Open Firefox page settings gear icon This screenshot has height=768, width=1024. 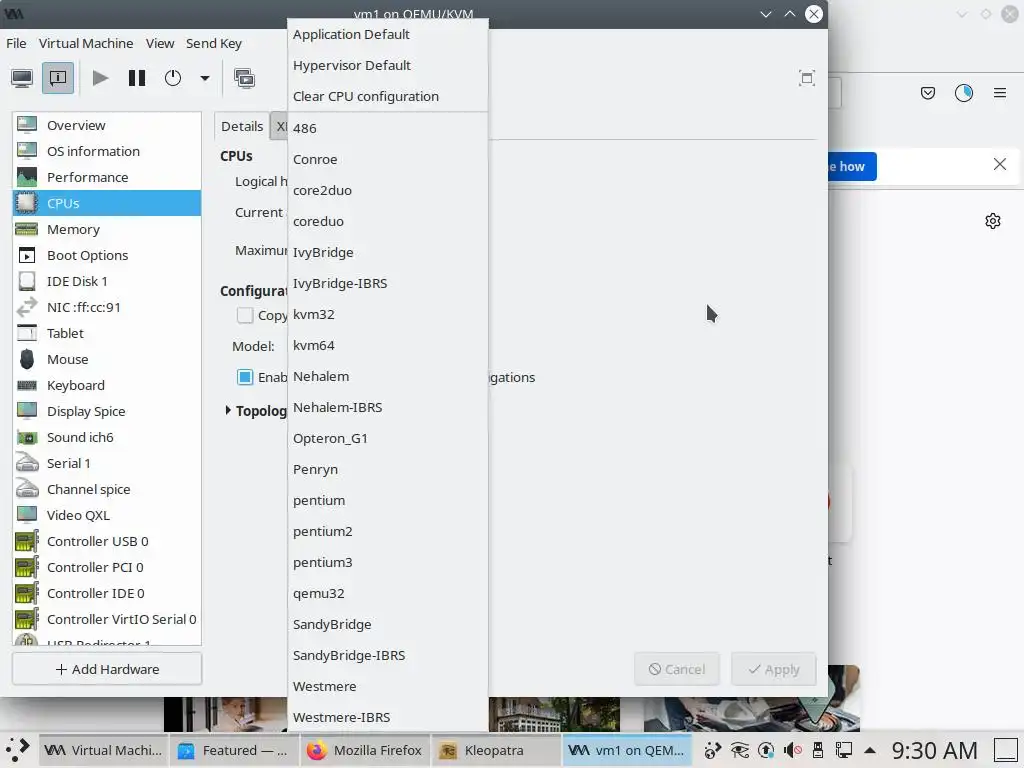coord(993,221)
